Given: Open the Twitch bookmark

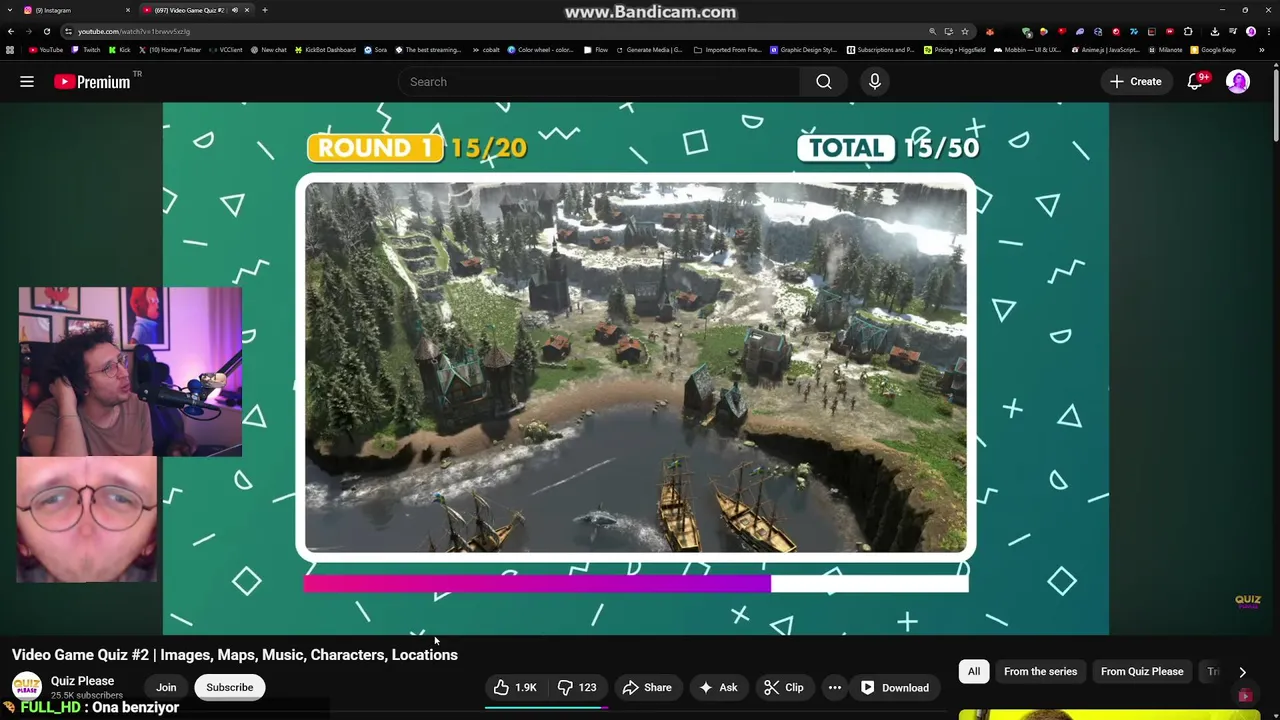Looking at the screenshot, I should (x=86, y=50).
